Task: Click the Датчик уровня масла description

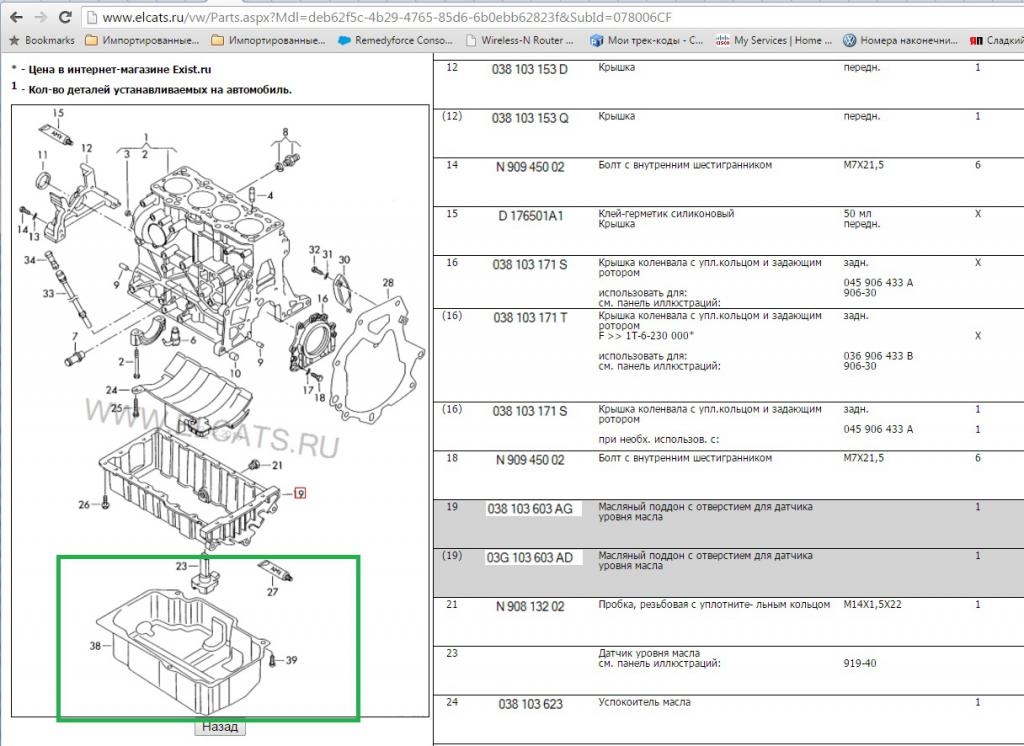Action: [x=648, y=653]
